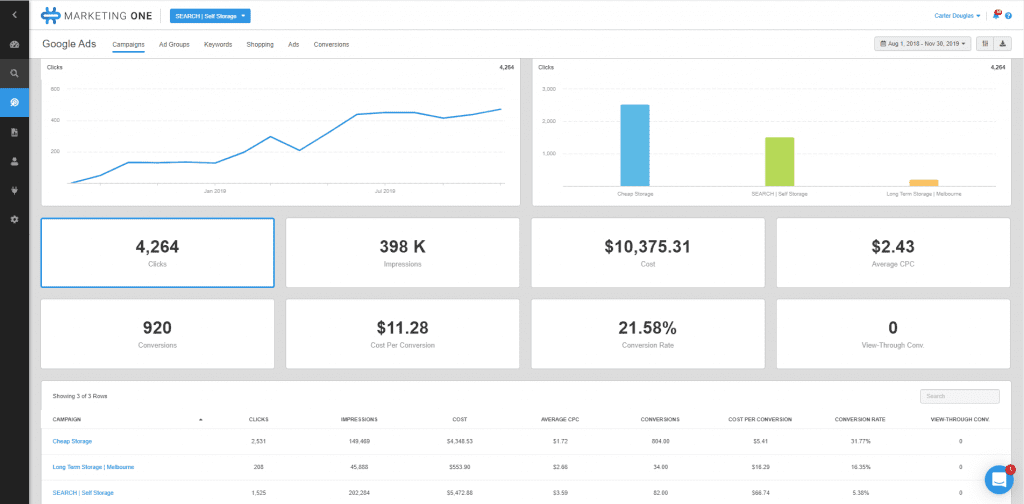The height and width of the screenshot is (504, 1024).
Task: Click the blue Cheap Storage bar in chart
Action: tap(635, 146)
